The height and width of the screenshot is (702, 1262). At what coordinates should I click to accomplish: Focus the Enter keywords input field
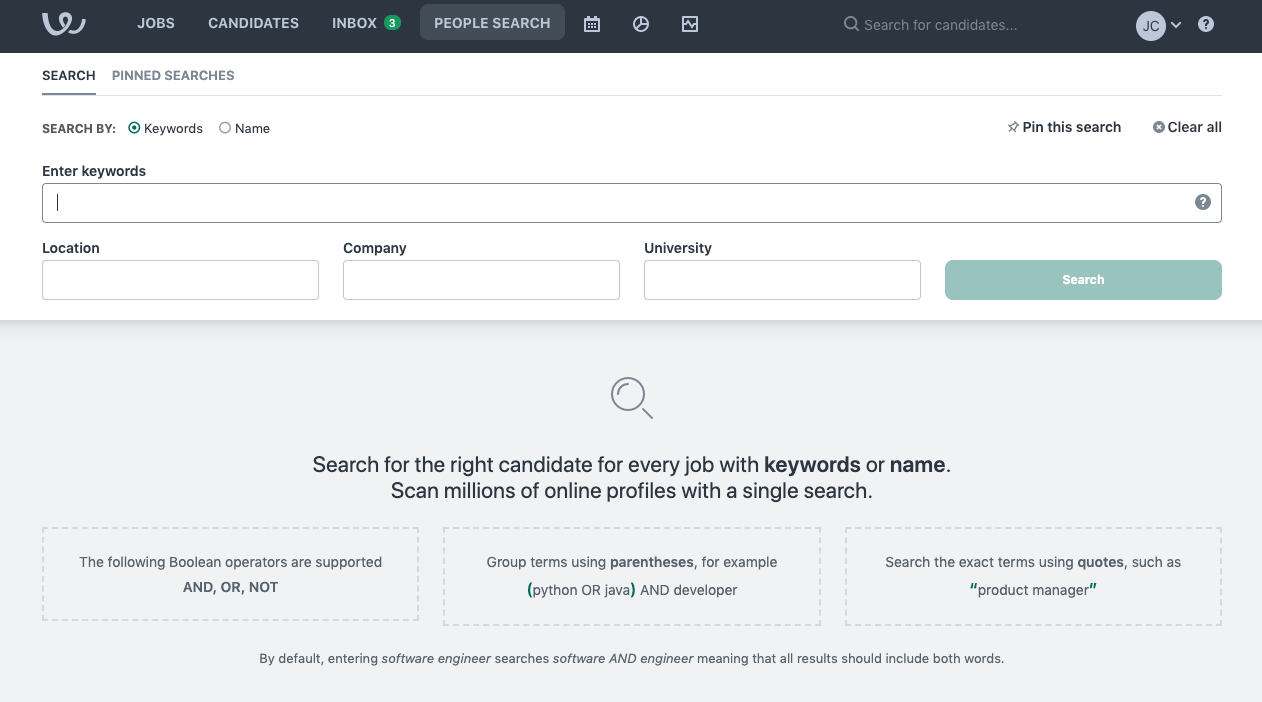coord(620,203)
